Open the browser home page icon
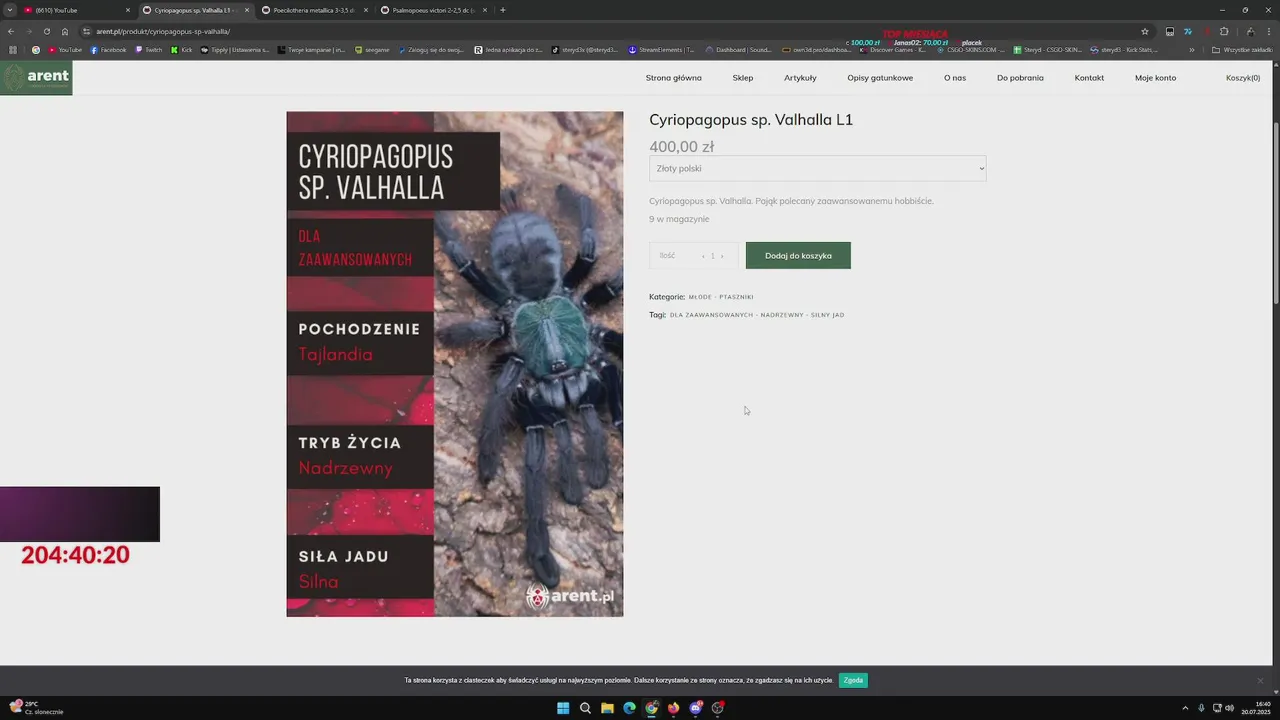 pyautogui.click(x=65, y=31)
